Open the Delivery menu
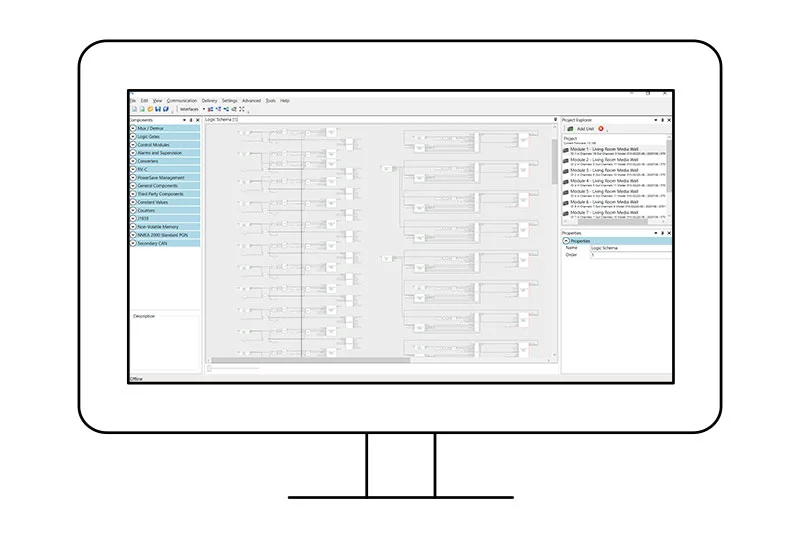 (209, 101)
